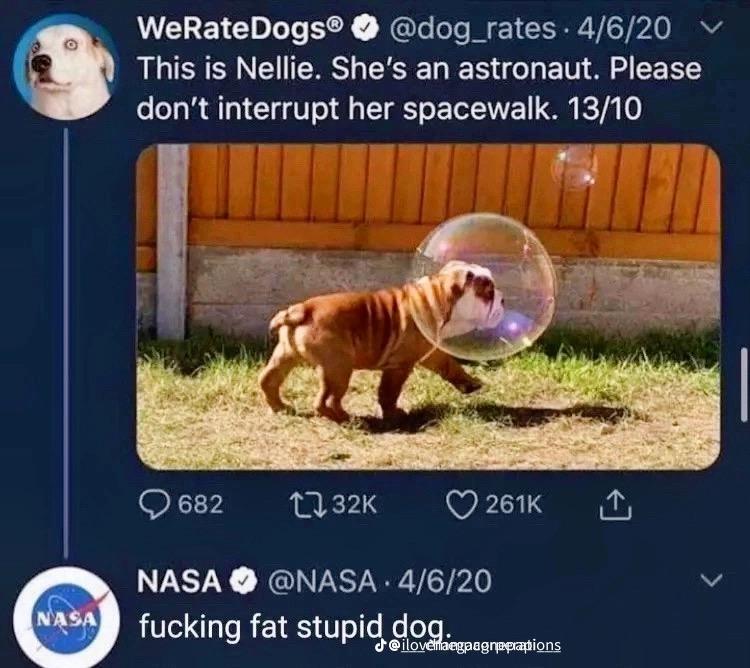Click the TikTok logo in the watermark
The height and width of the screenshot is (668, 750).
pyautogui.click(x=380, y=645)
